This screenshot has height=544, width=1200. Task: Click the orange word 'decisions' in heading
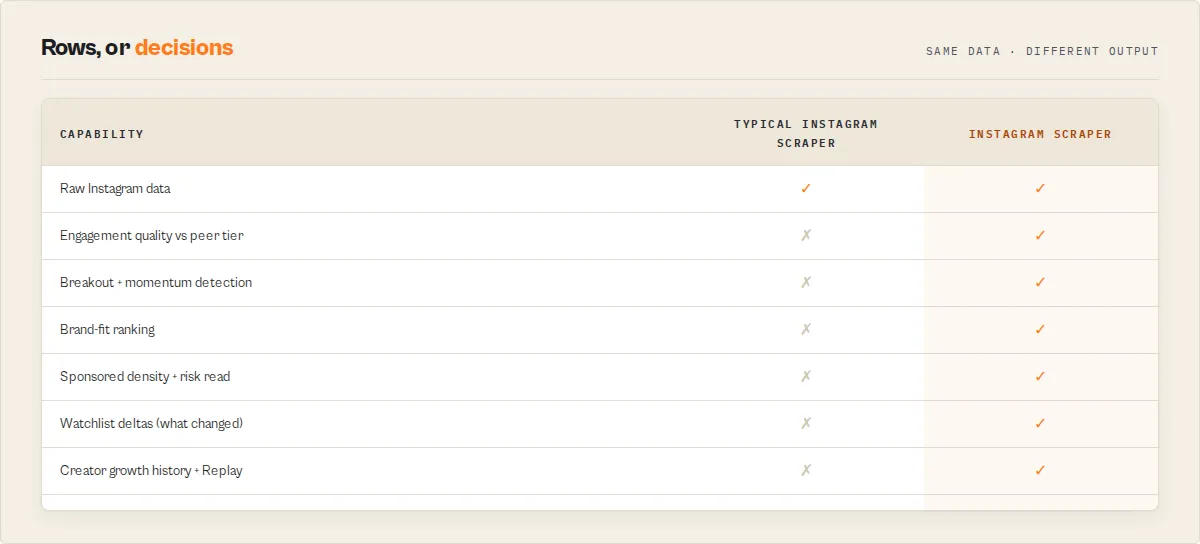pos(184,47)
